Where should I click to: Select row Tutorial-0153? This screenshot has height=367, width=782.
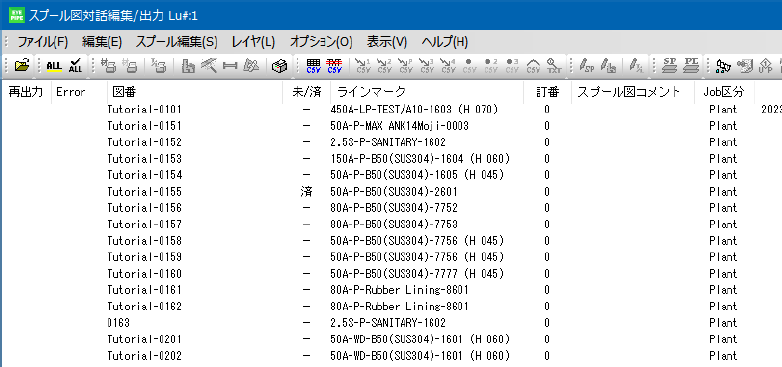[x=391, y=159]
